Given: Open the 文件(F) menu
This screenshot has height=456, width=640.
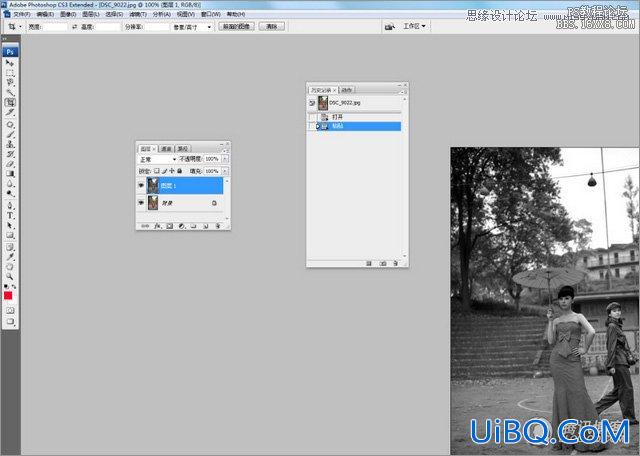Looking at the screenshot, I should click(22, 14).
